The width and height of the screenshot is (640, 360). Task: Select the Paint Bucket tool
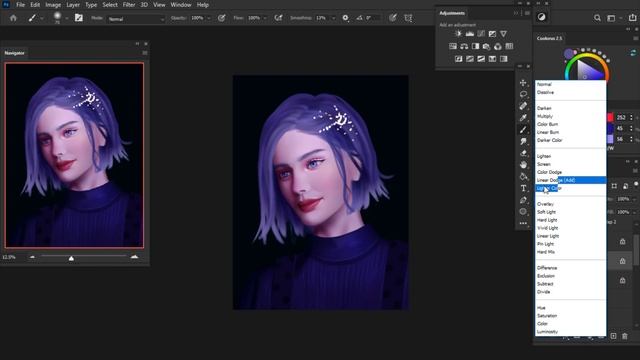click(523, 177)
